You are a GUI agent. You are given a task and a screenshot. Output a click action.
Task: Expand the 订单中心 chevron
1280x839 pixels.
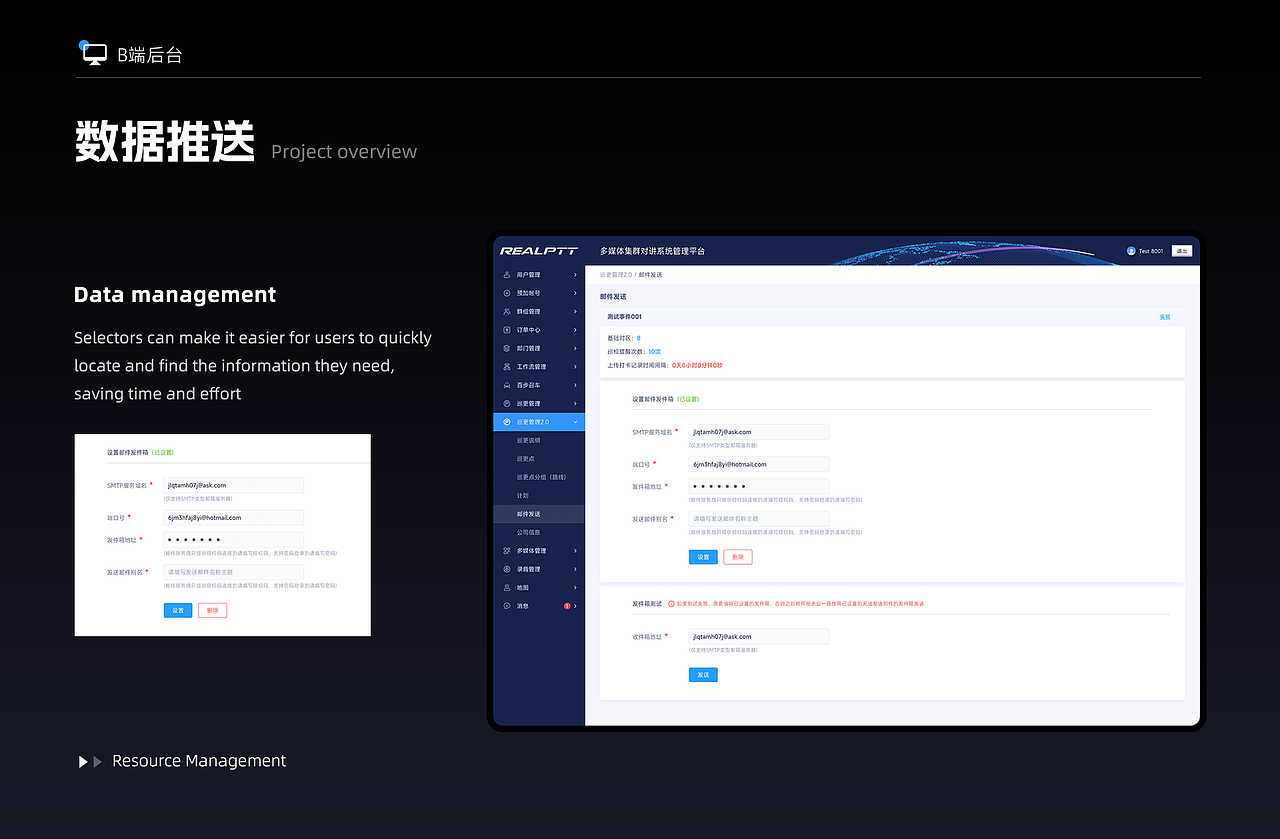tap(575, 330)
